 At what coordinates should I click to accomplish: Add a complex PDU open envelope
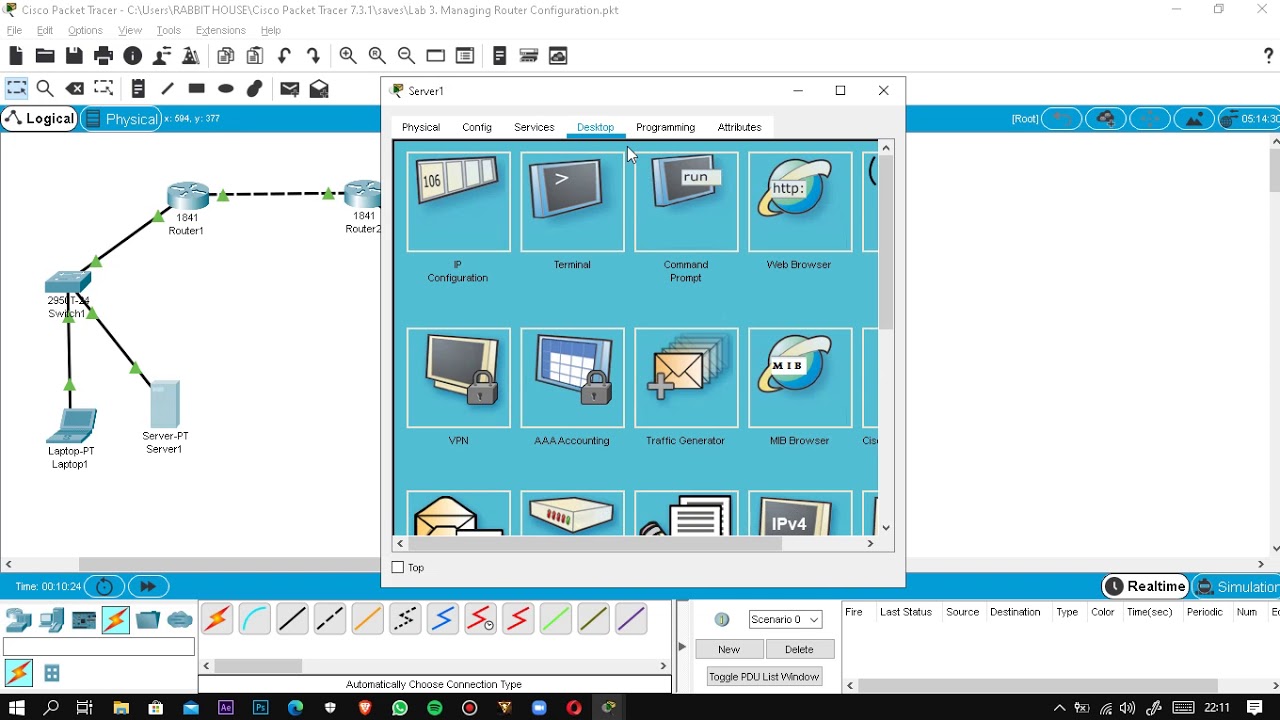point(319,89)
